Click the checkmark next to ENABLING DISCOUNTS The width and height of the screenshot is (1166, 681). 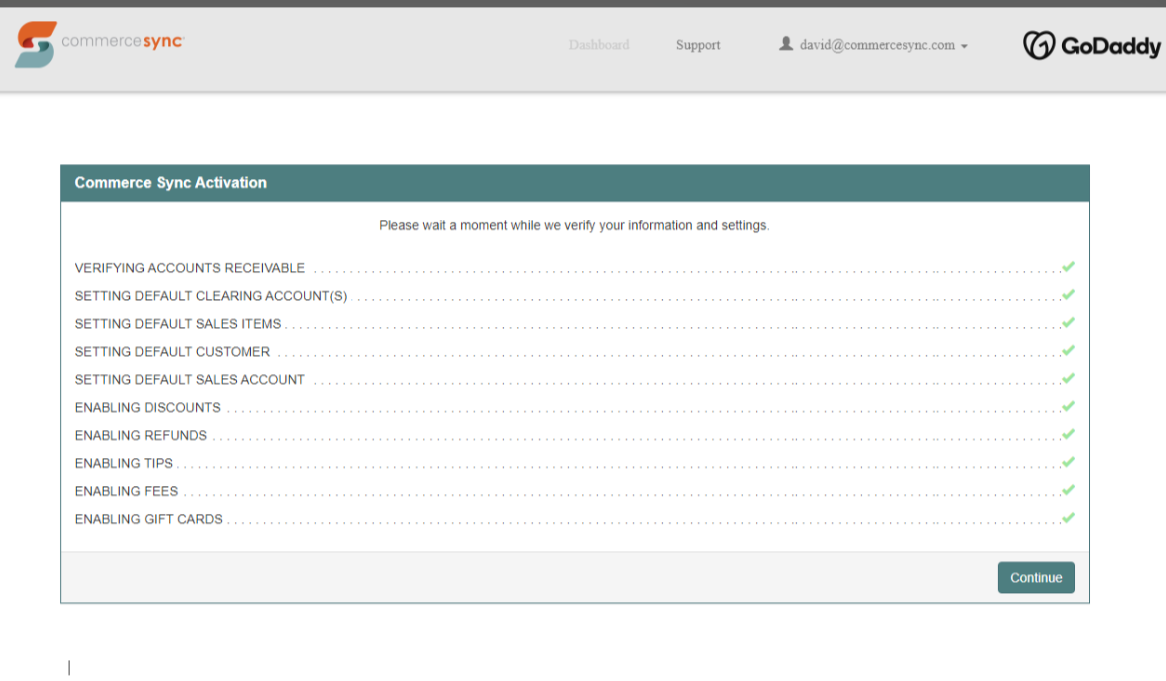(1067, 406)
